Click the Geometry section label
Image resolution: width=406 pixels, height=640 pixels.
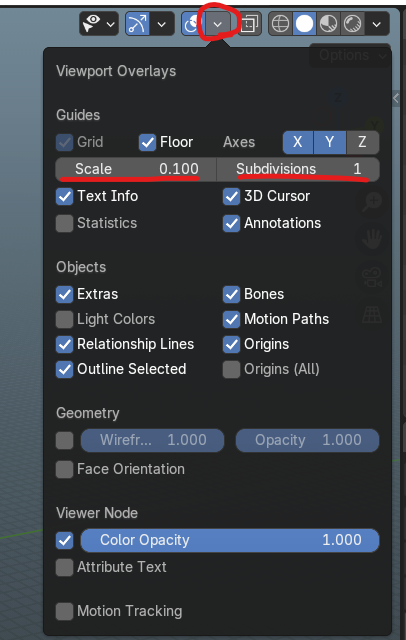tap(88, 413)
